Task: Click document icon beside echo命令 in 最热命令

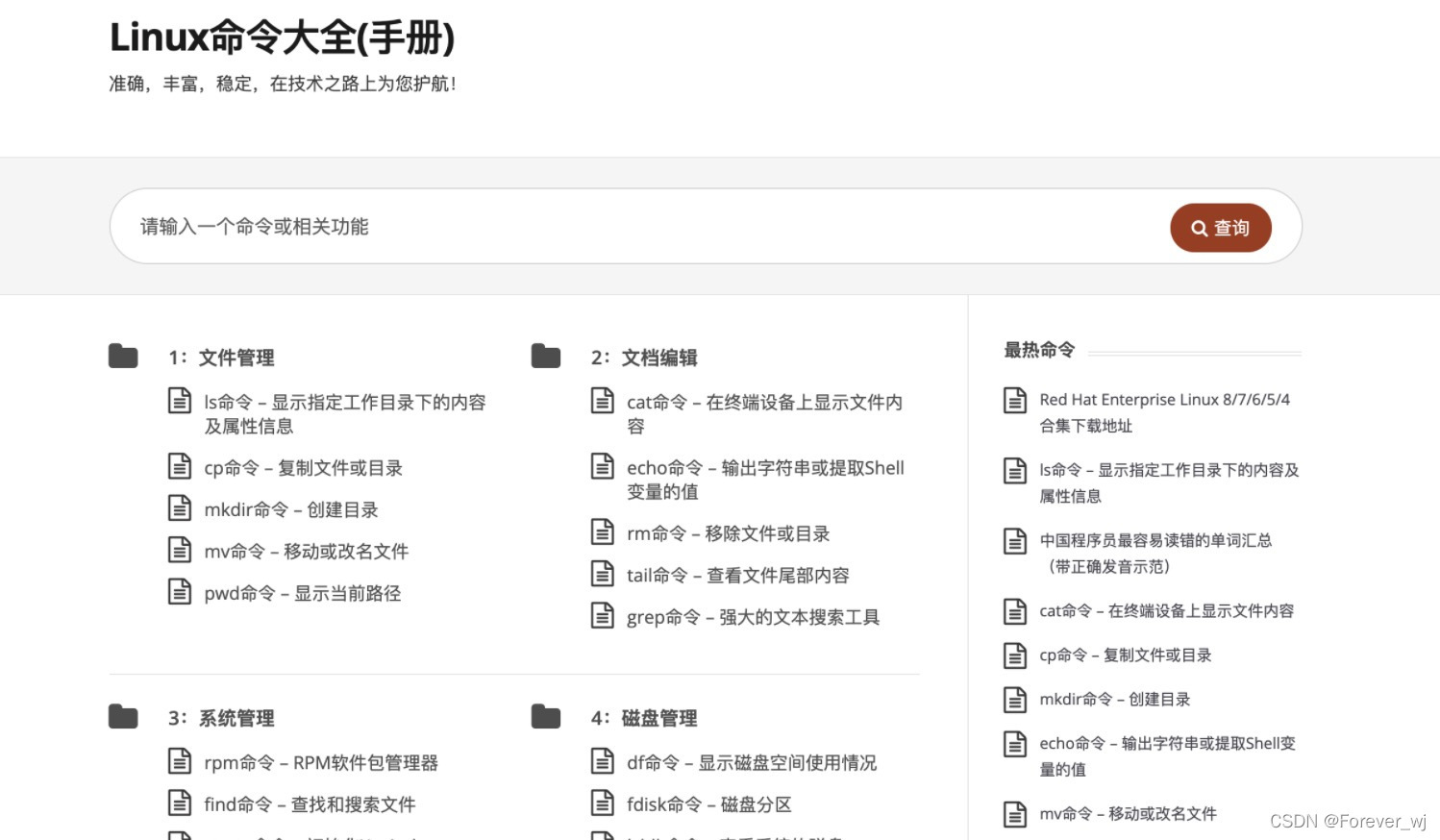Action: (x=1015, y=744)
